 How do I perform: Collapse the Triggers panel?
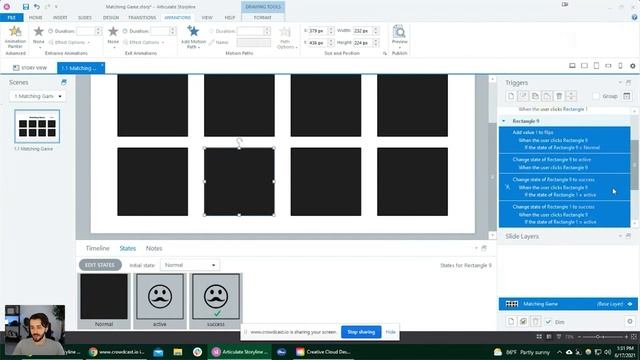tap(620, 82)
